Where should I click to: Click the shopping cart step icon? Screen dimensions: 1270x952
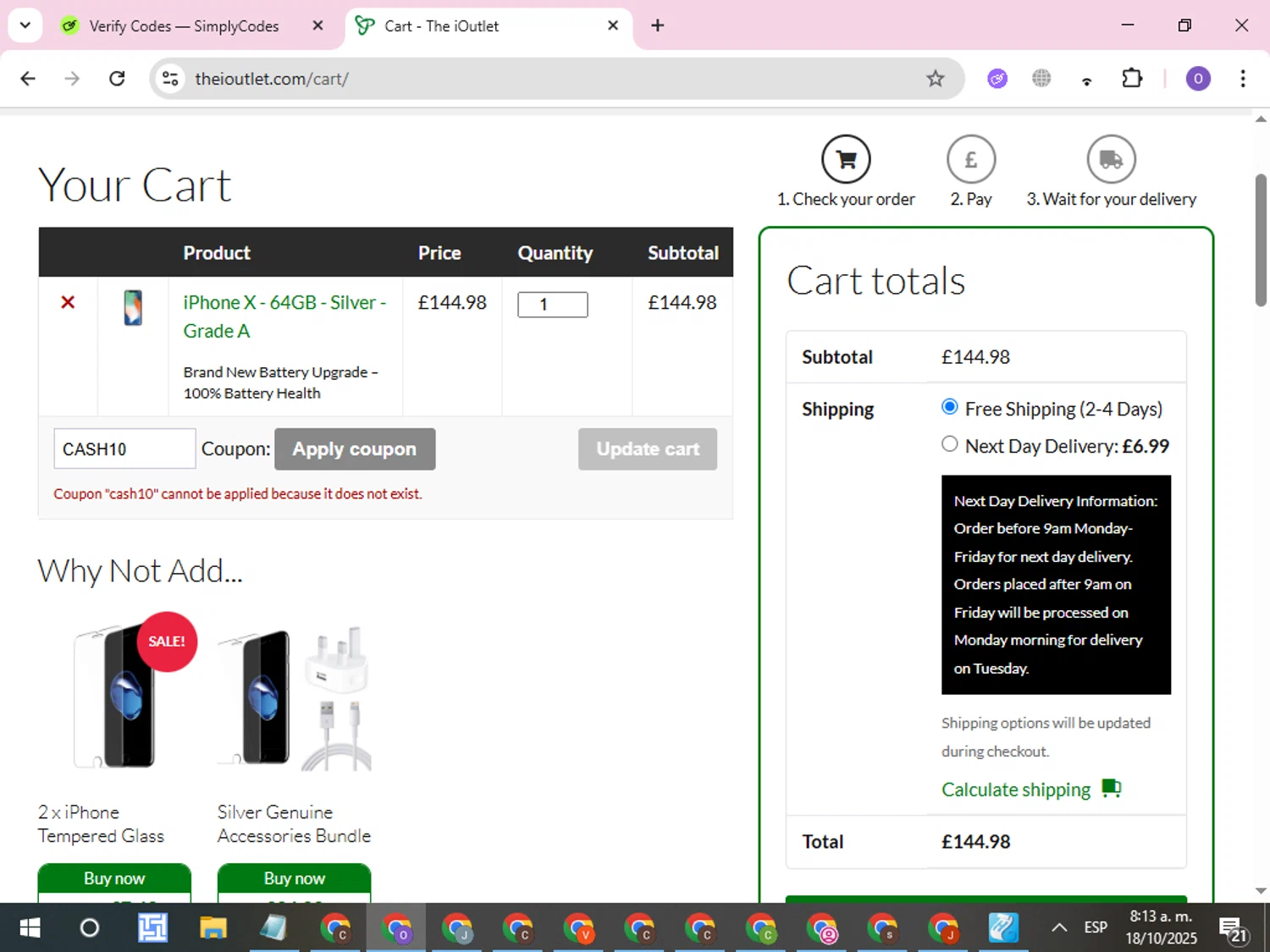pos(846,159)
